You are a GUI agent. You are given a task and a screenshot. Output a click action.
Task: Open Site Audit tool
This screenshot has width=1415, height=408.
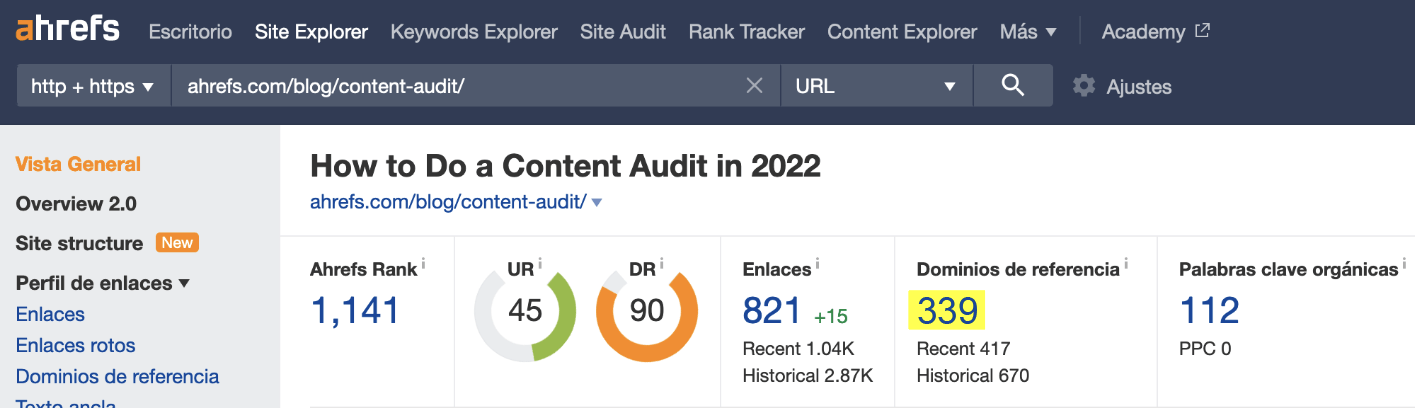pyautogui.click(x=623, y=32)
